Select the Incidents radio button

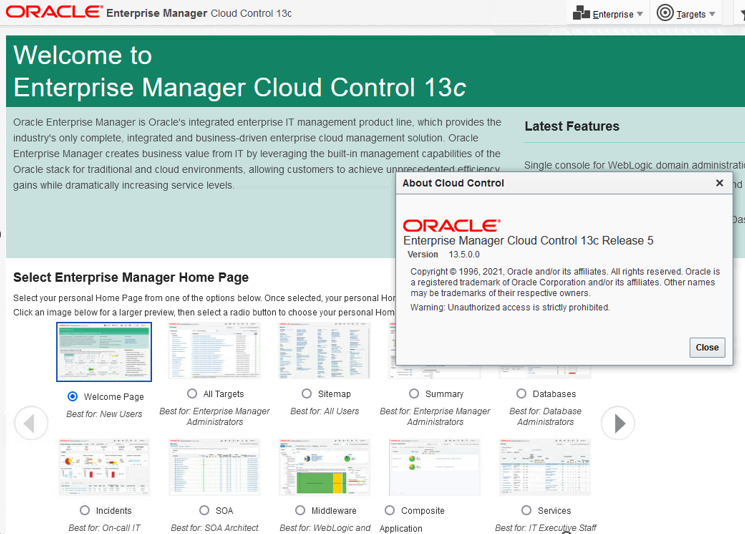85,510
